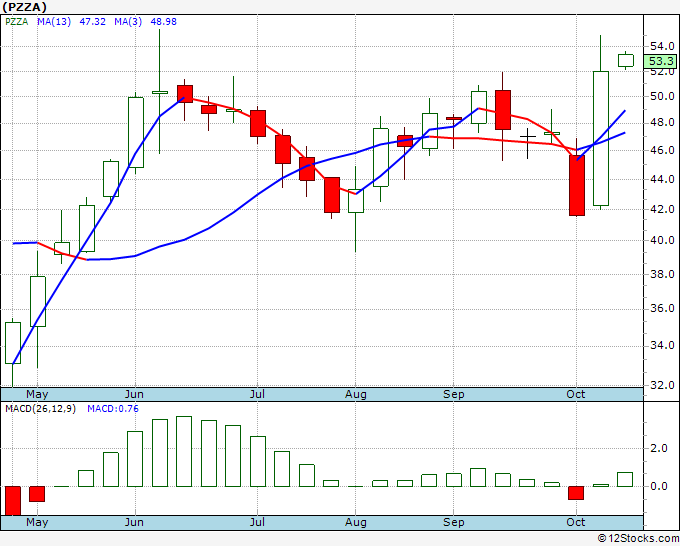
Task: Click the 54.0 price axis label
Action: 662,46
